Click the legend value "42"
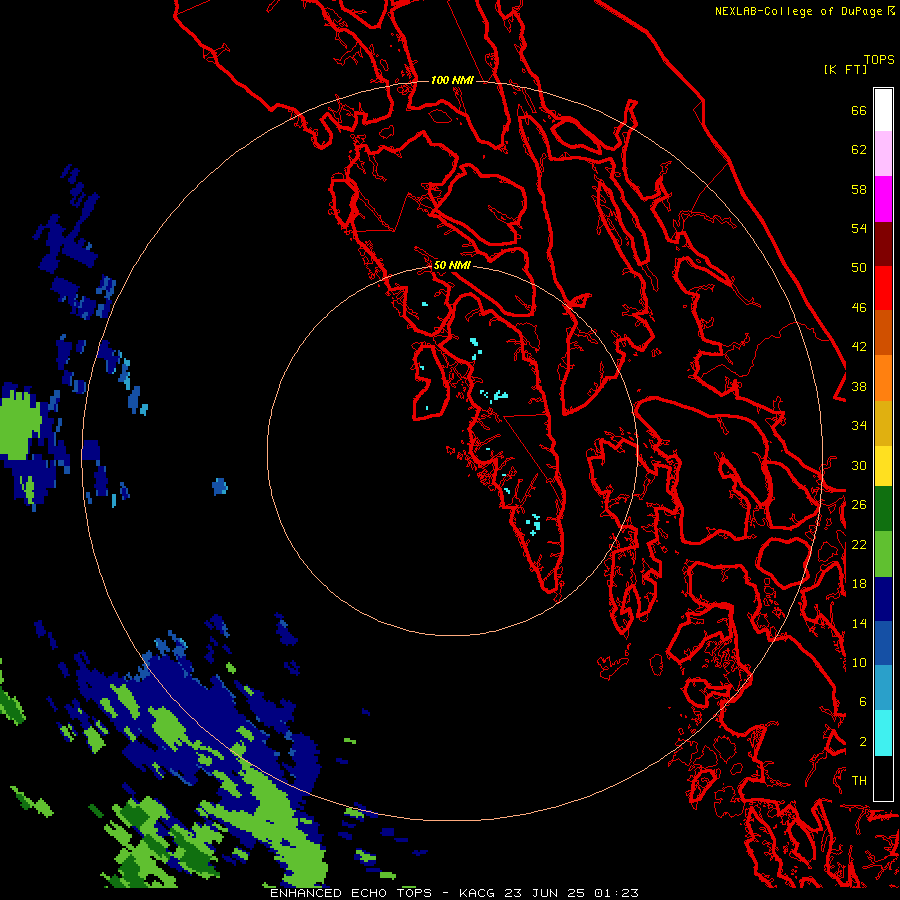 click(x=859, y=346)
